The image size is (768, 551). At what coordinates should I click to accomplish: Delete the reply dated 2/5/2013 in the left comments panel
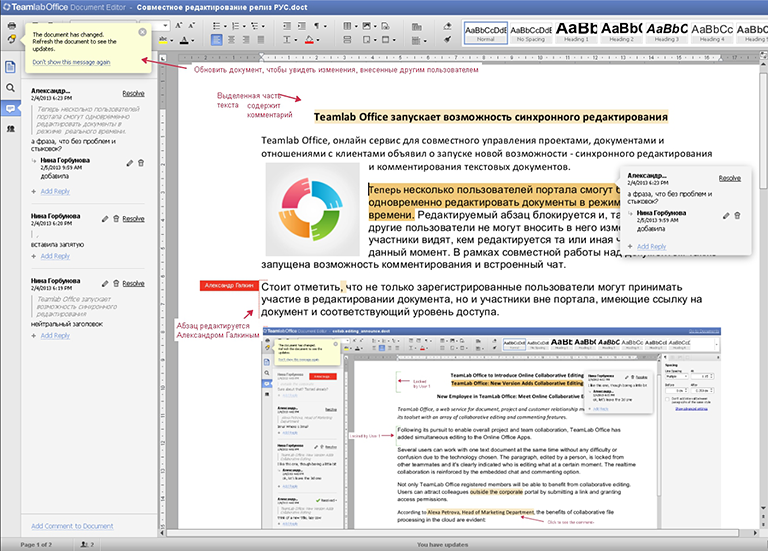click(141, 163)
